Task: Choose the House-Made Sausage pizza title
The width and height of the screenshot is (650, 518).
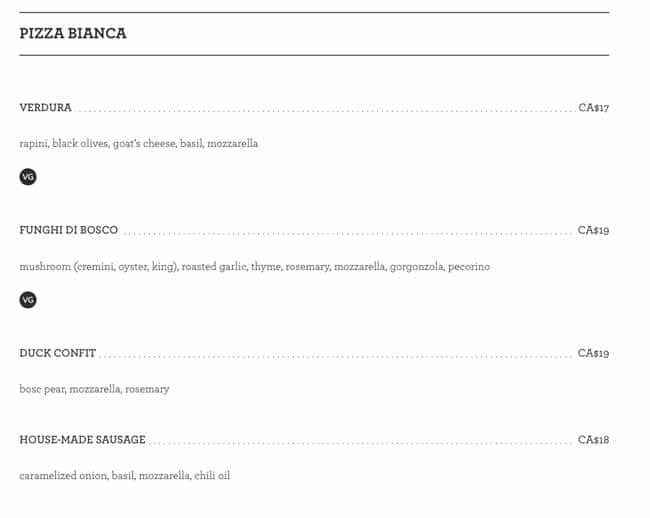Action: pos(83,440)
